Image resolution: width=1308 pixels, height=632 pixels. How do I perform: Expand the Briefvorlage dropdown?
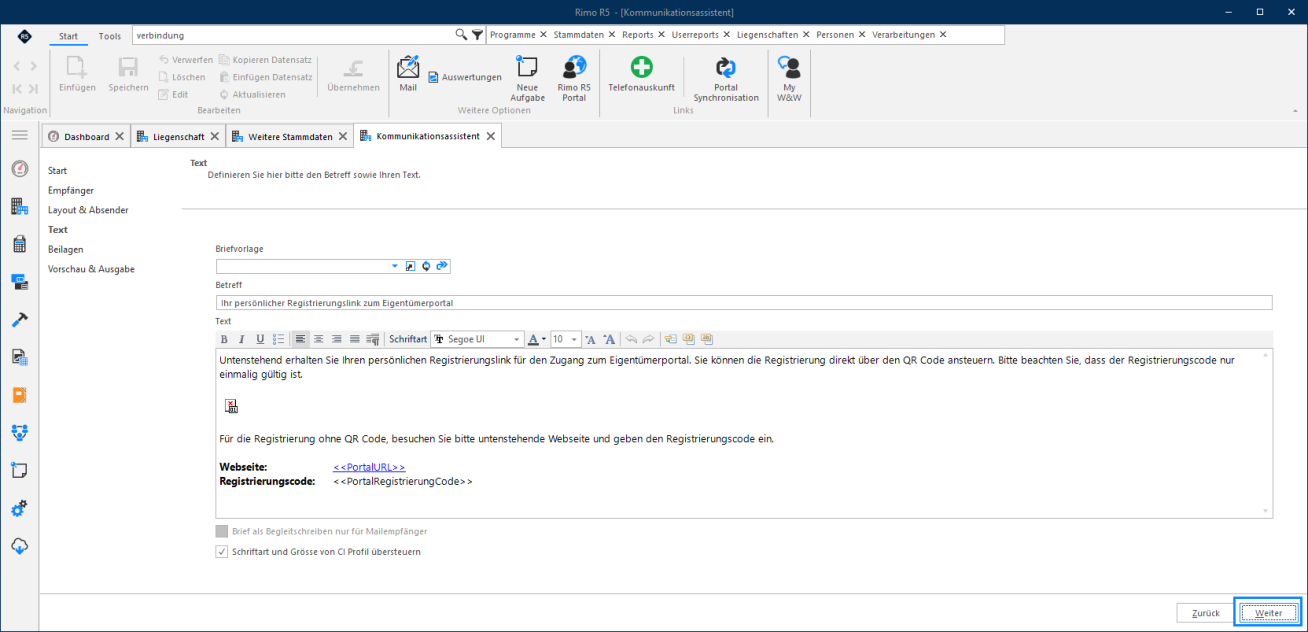pos(395,266)
